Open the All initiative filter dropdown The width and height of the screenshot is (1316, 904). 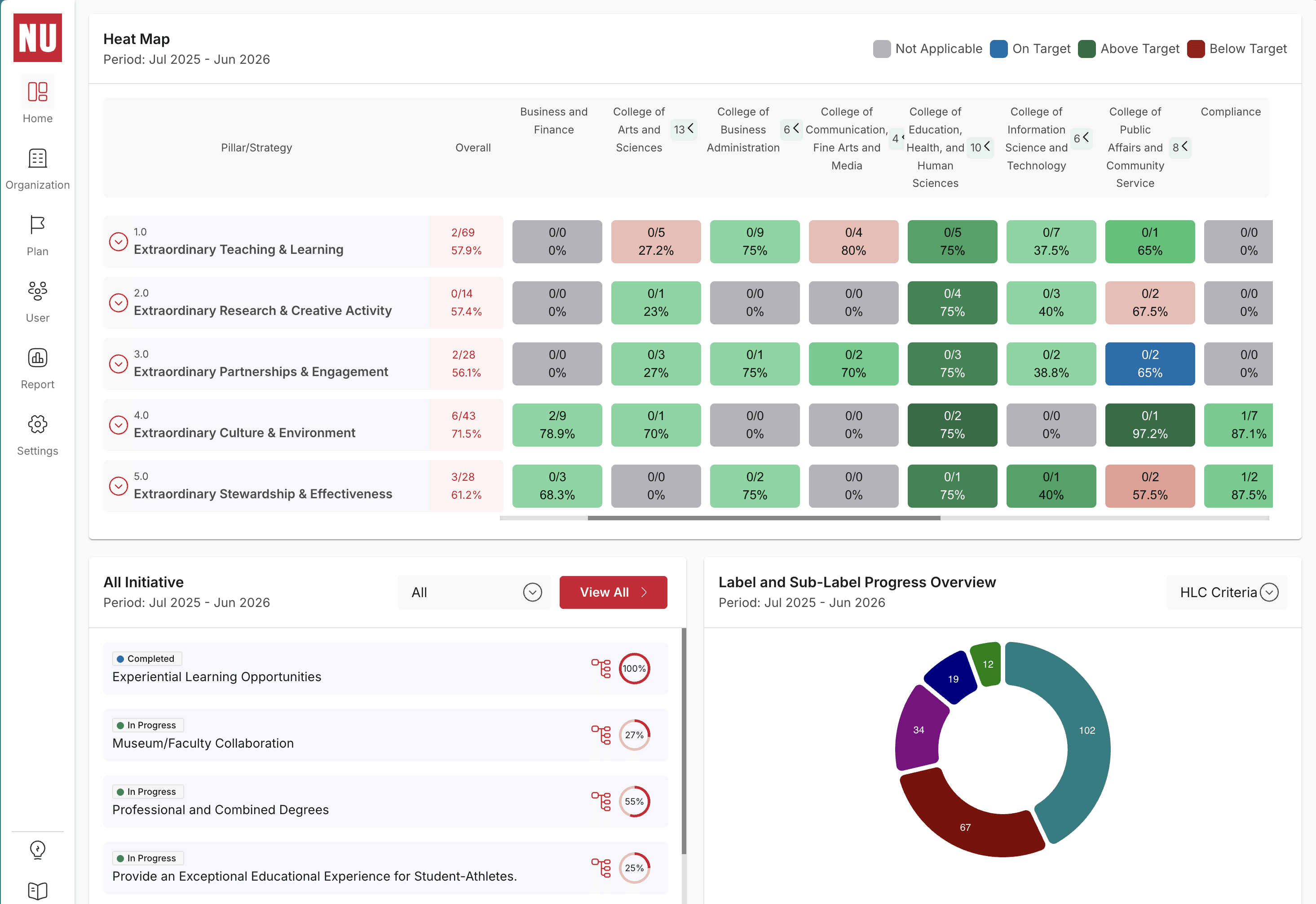click(x=474, y=593)
